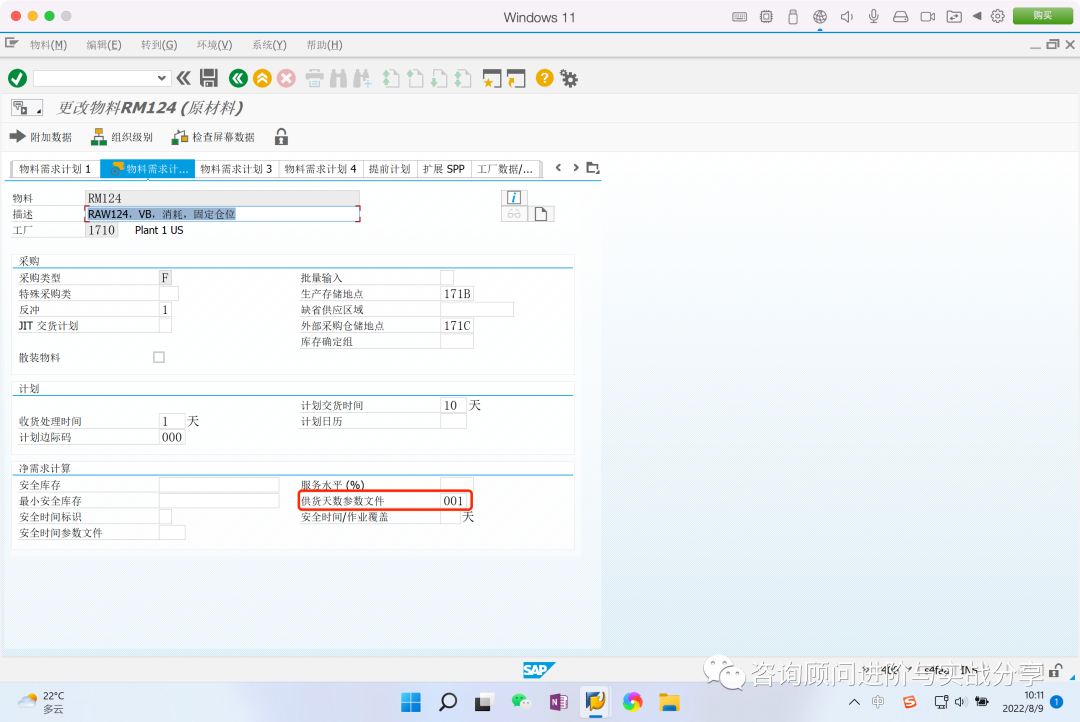
Task: Click the Previous Page icon
Action: tap(415, 79)
